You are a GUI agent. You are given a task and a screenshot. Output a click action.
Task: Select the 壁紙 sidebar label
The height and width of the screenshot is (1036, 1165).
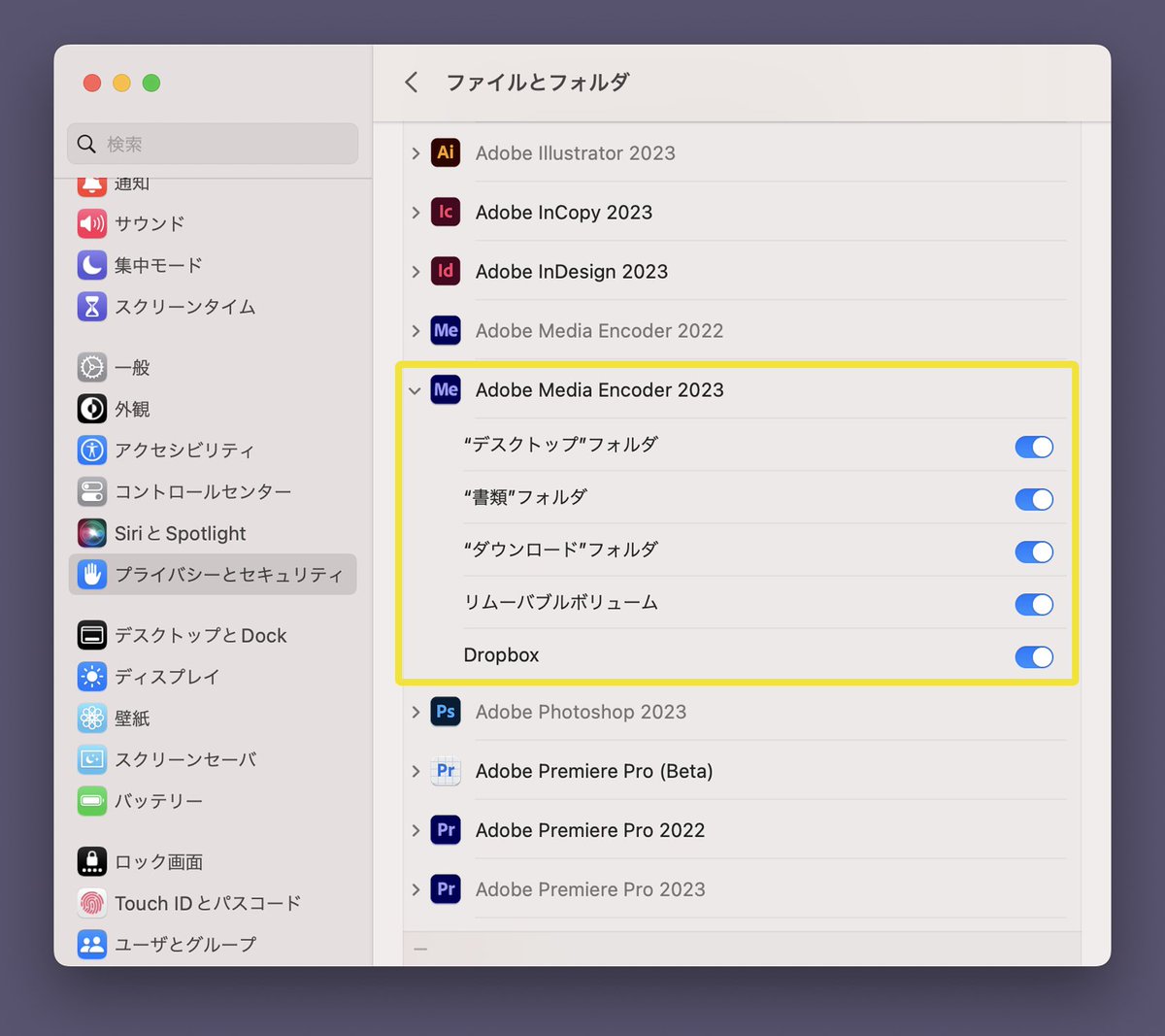(x=132, y=719)
